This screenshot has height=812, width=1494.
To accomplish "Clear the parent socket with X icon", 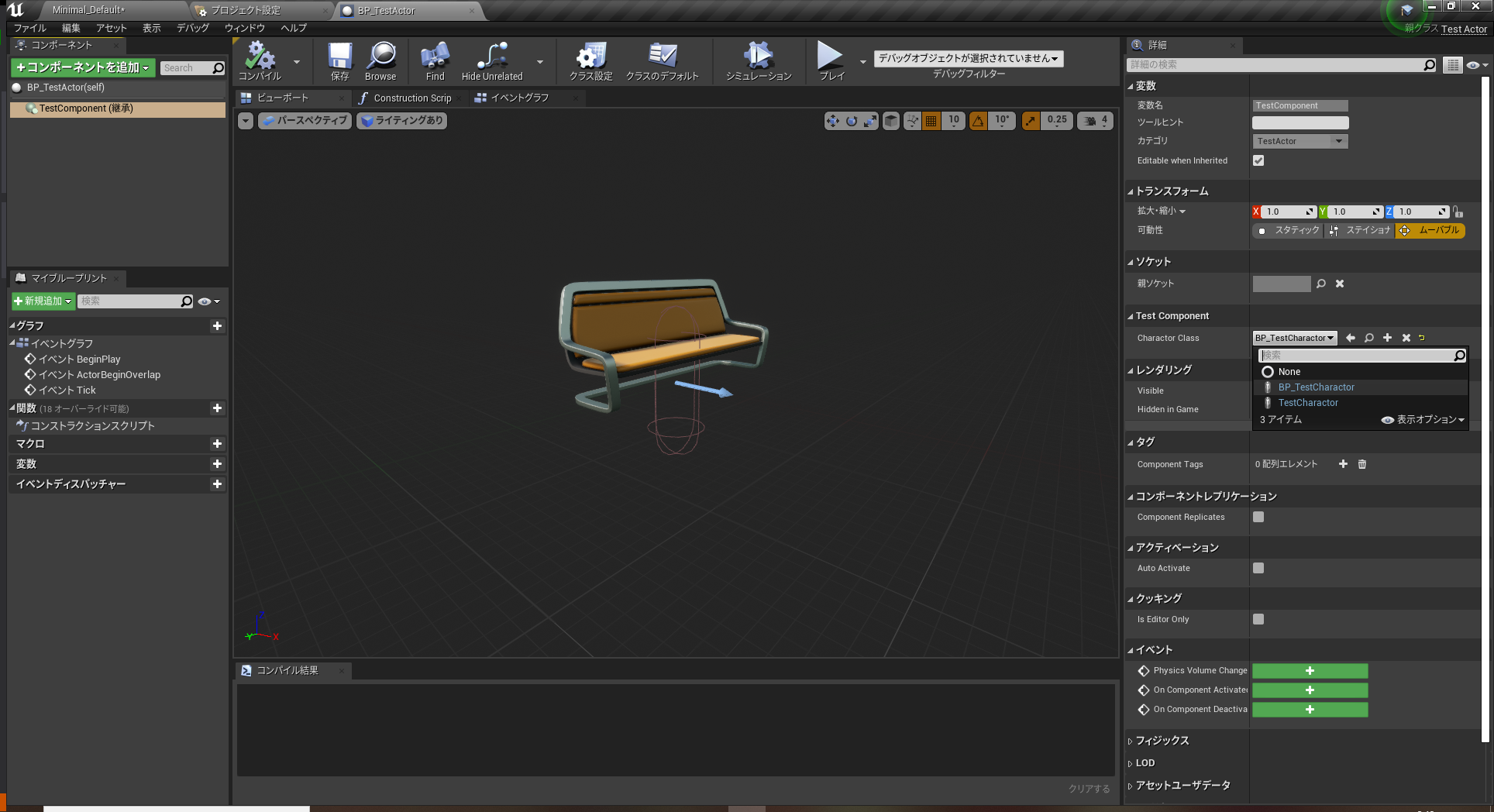I will [1340, 284].
